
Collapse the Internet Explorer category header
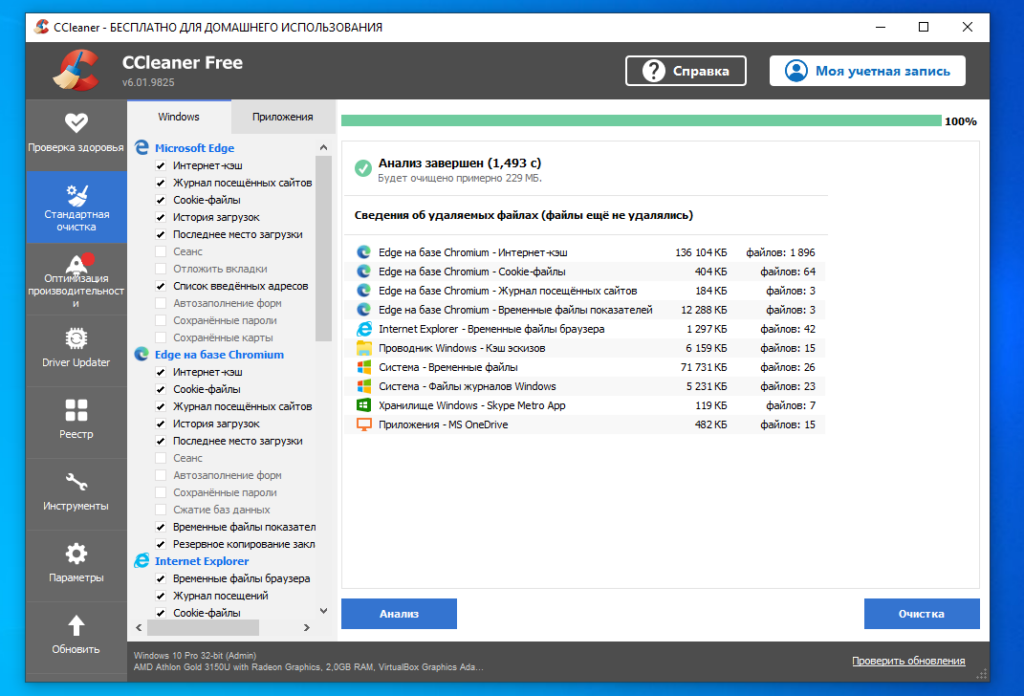coord(202,561)
